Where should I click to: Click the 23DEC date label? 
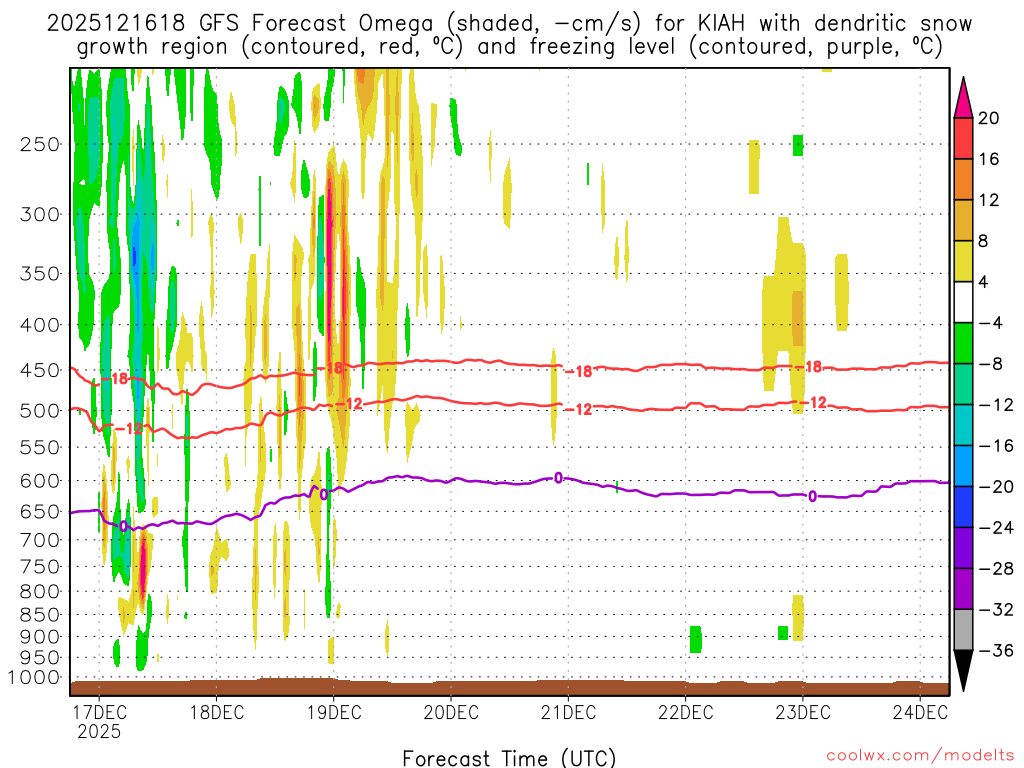coord(803,712)
